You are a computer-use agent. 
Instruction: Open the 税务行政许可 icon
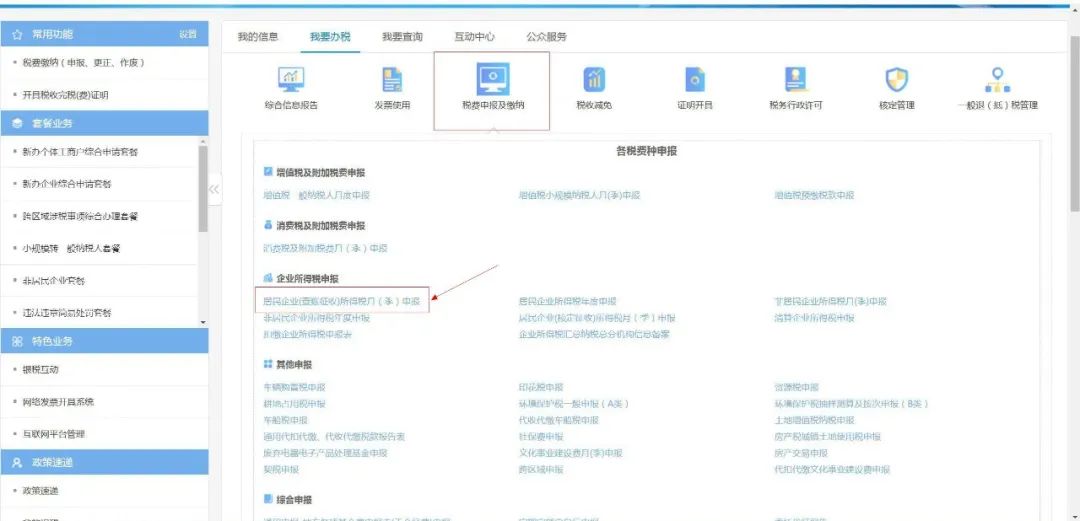pos(796,80)
